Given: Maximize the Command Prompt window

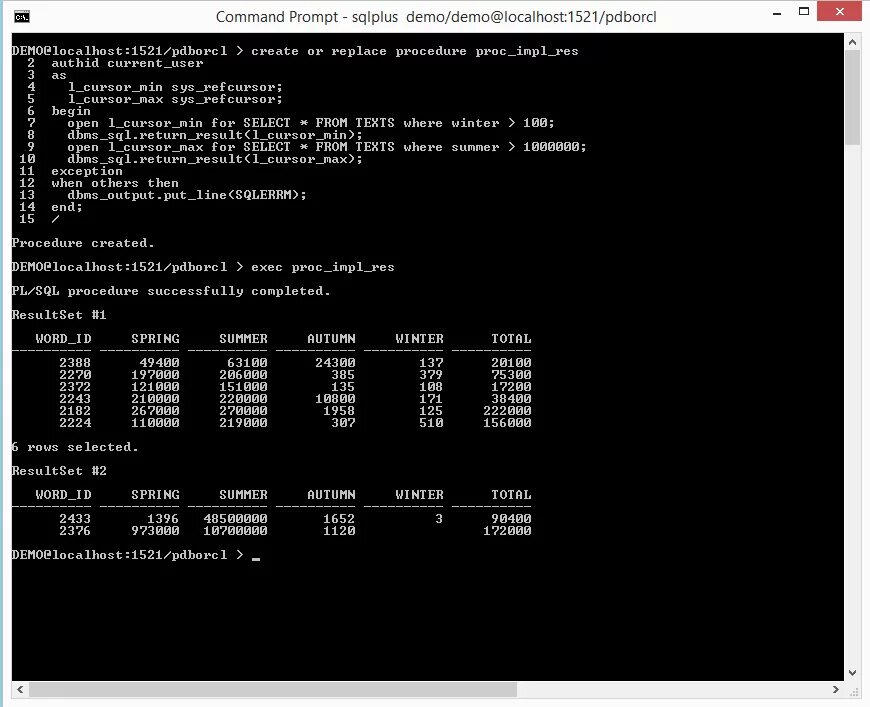Looking at the screenshot, I should 803,11.
